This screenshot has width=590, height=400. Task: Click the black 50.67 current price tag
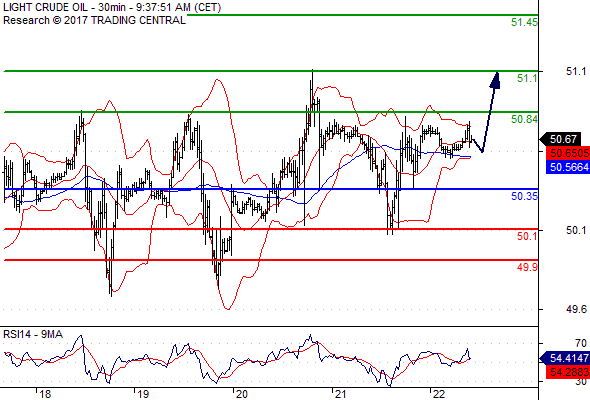(560, 139)
